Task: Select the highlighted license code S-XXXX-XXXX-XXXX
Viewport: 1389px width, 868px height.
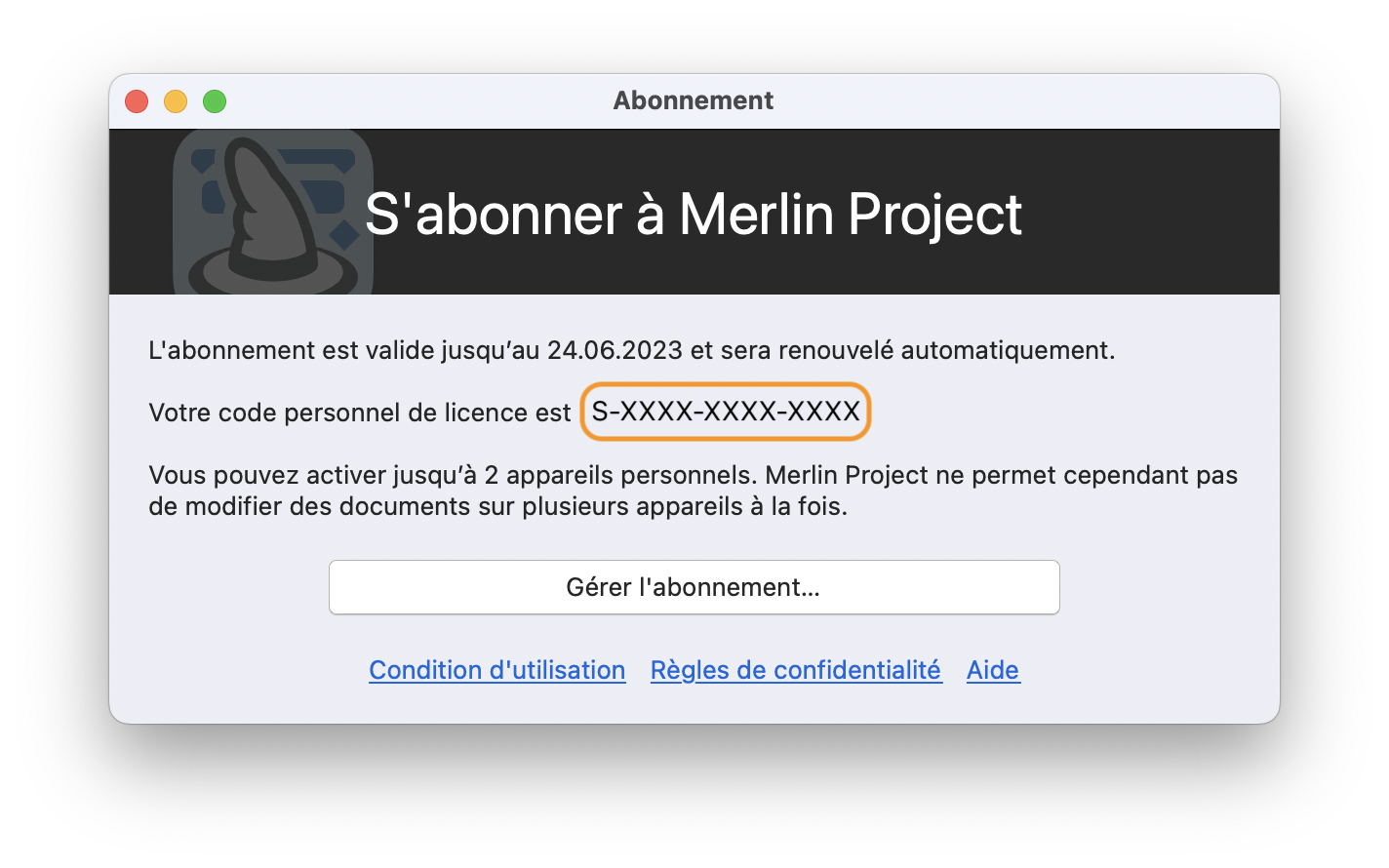Action: point(724,412)
